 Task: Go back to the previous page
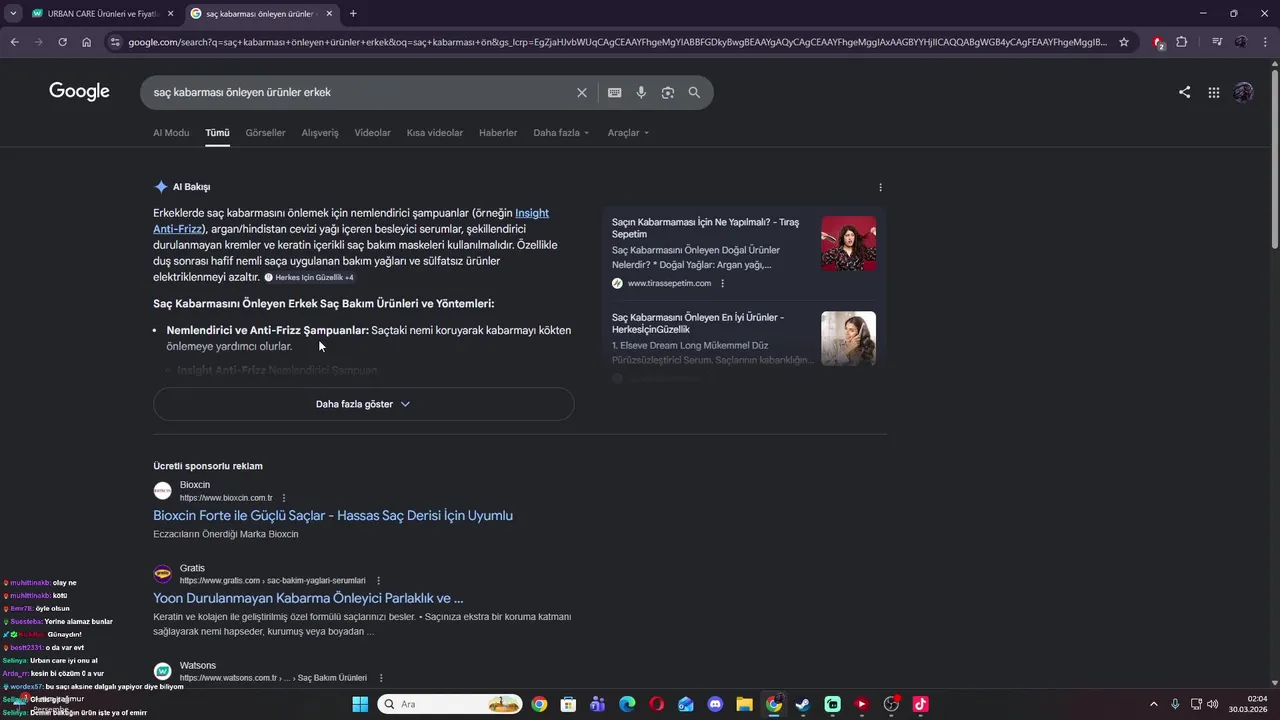14,42
